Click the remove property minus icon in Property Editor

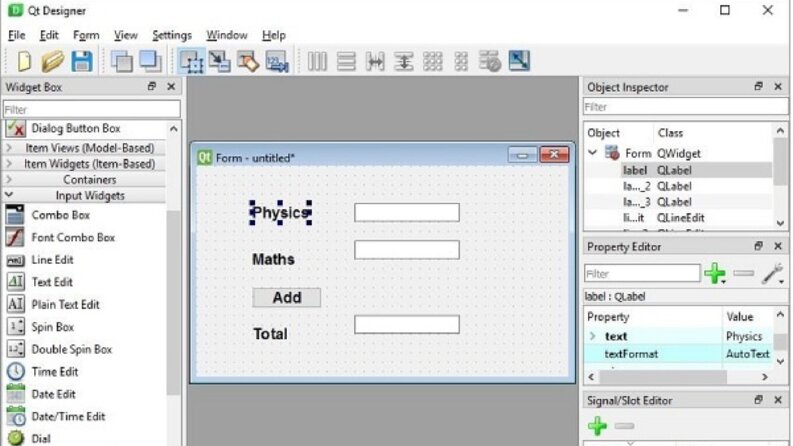743,273
